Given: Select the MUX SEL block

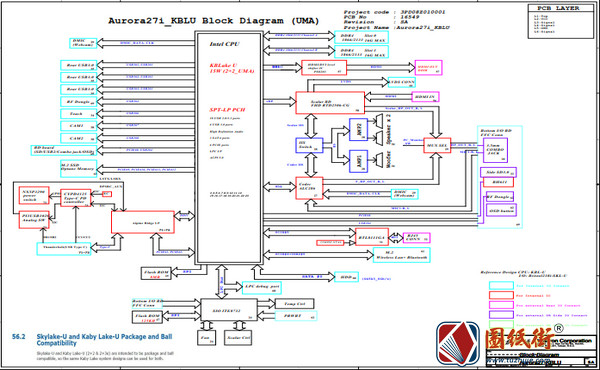Looking at the screenshot, I should click(x=437, y=145).
